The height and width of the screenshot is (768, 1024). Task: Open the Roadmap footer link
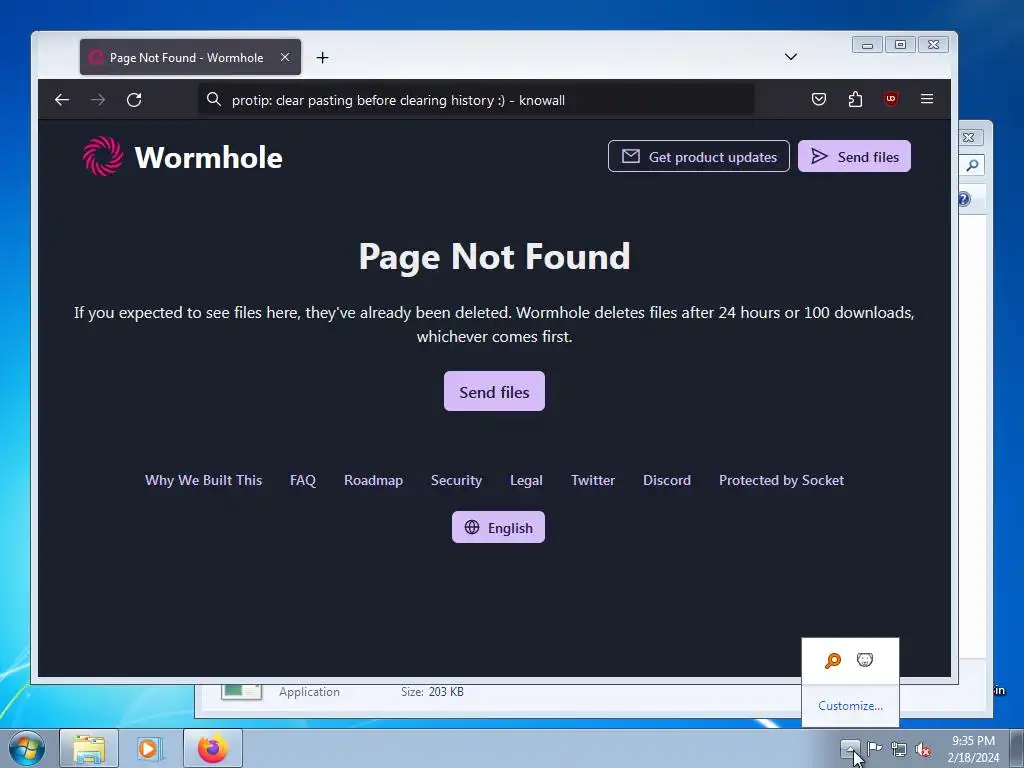pos(374,480)
